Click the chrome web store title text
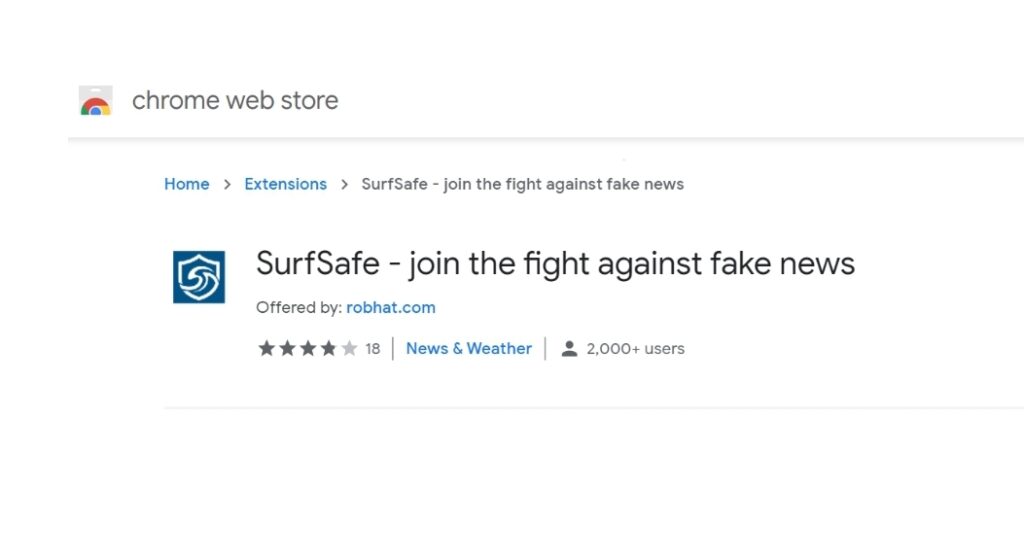 pos(235,101)
